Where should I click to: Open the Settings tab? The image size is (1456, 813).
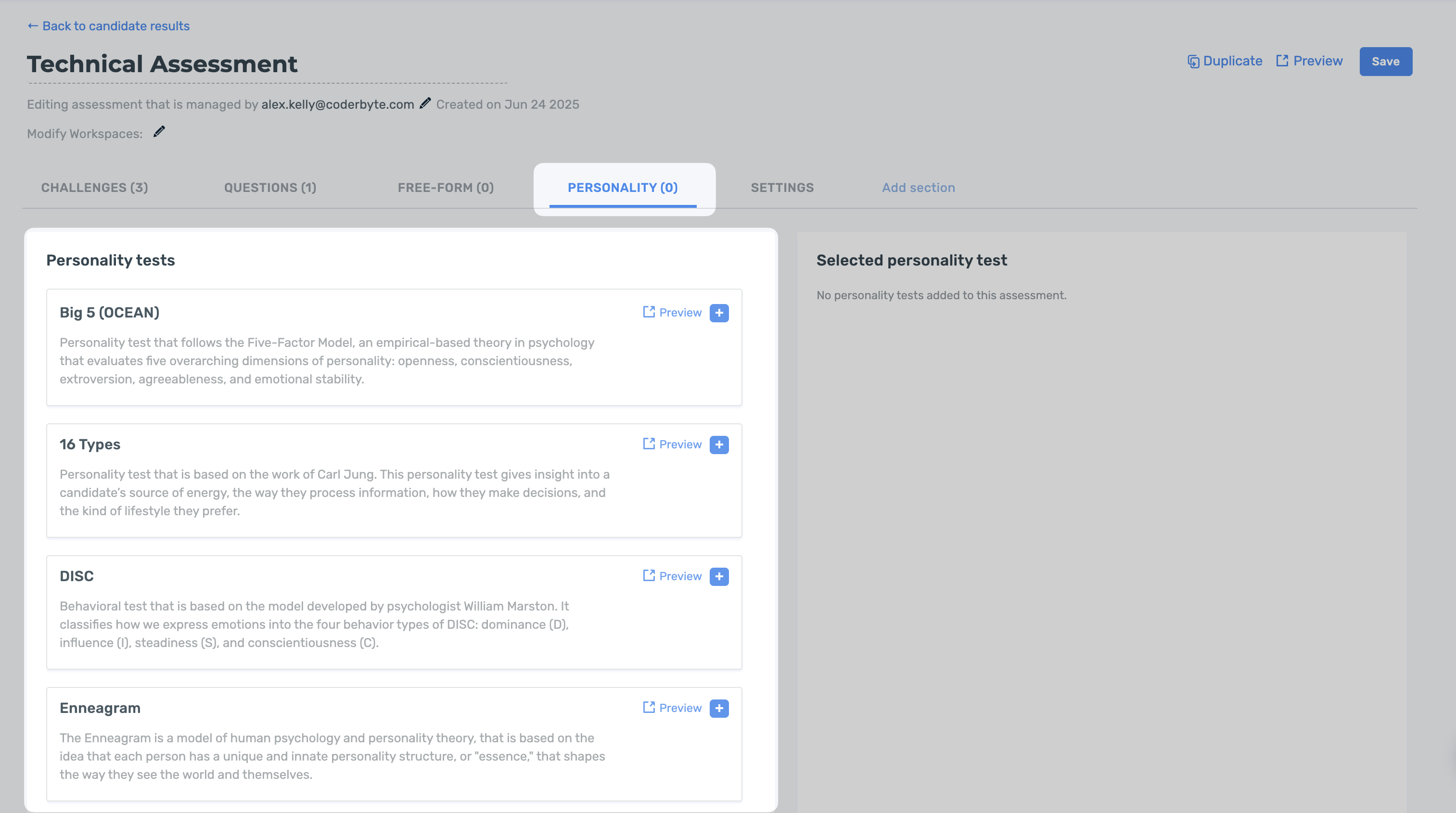click(782, 188)
